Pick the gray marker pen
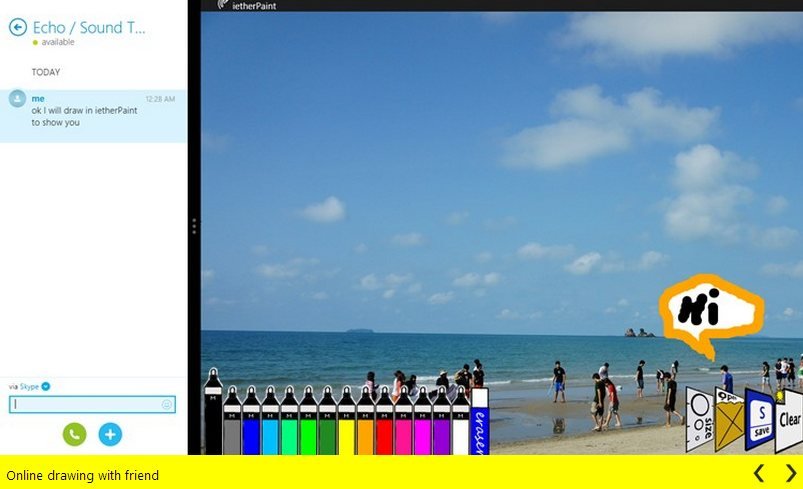The image size is (803, 489). 232,421
